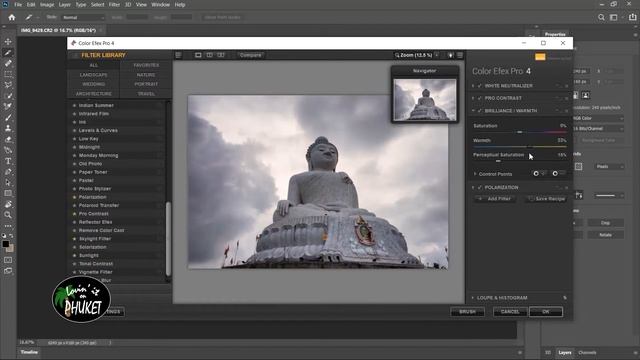This screenshot has width=640, height=360.
Task: Click the Cancel button
Action: coord(510,312)
